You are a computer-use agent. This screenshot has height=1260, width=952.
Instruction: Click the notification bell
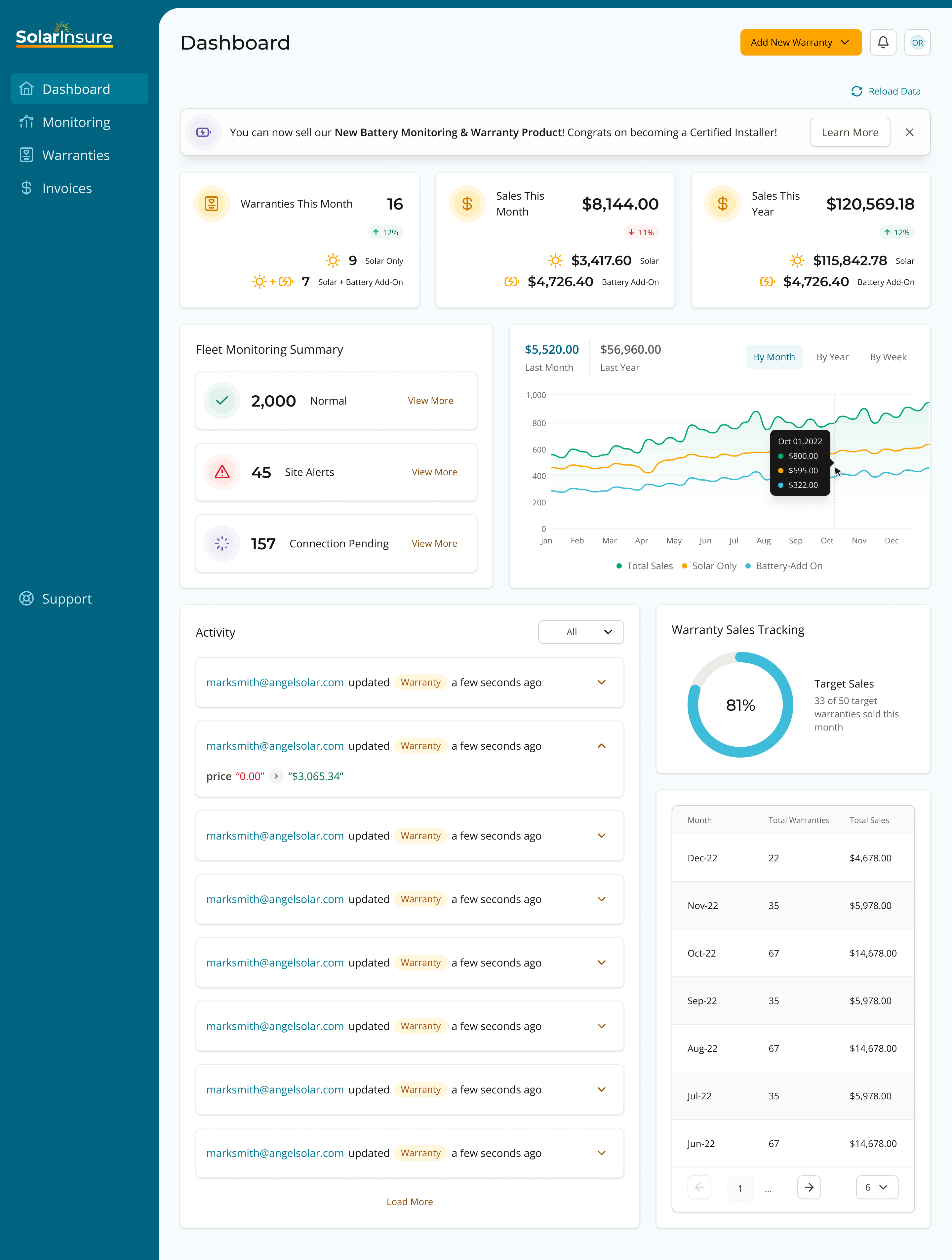tap(883, 42)
